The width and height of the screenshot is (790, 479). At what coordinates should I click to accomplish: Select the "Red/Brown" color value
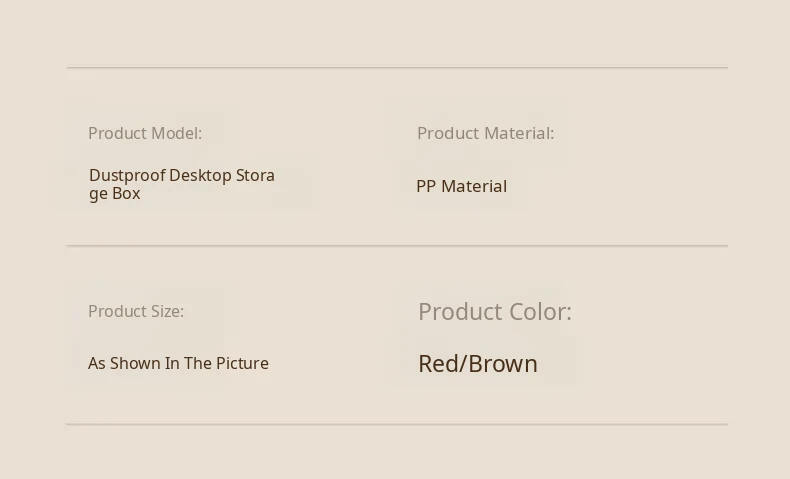pyautogui.click(x=477, y=363)
